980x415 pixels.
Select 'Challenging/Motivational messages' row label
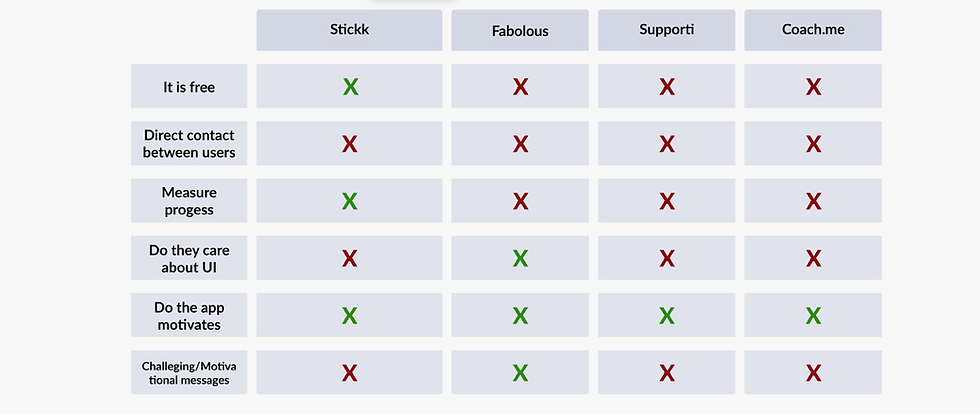(189, 373)
